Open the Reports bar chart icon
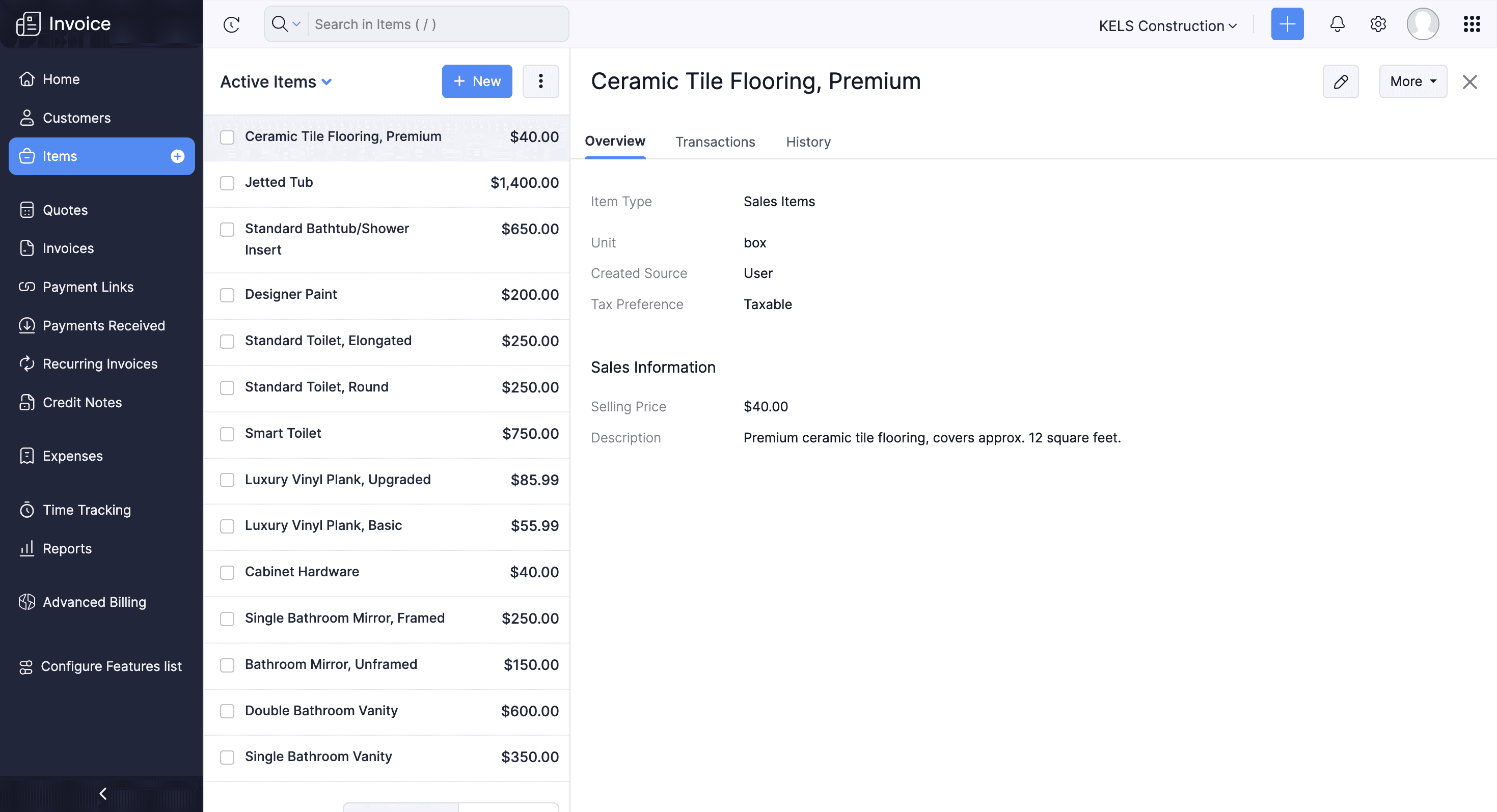 [x=26, y=548]
